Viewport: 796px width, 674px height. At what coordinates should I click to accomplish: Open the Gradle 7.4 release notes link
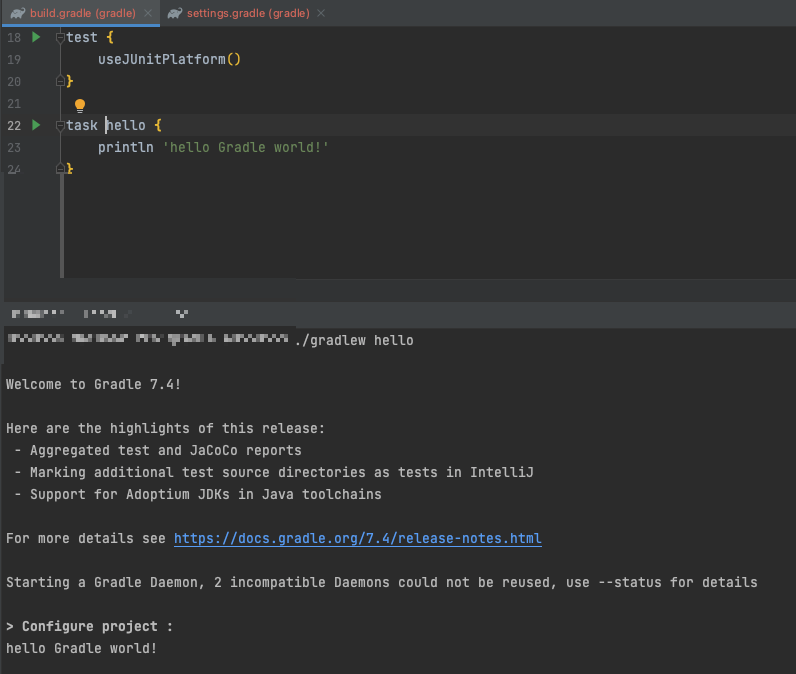(358, 538)
